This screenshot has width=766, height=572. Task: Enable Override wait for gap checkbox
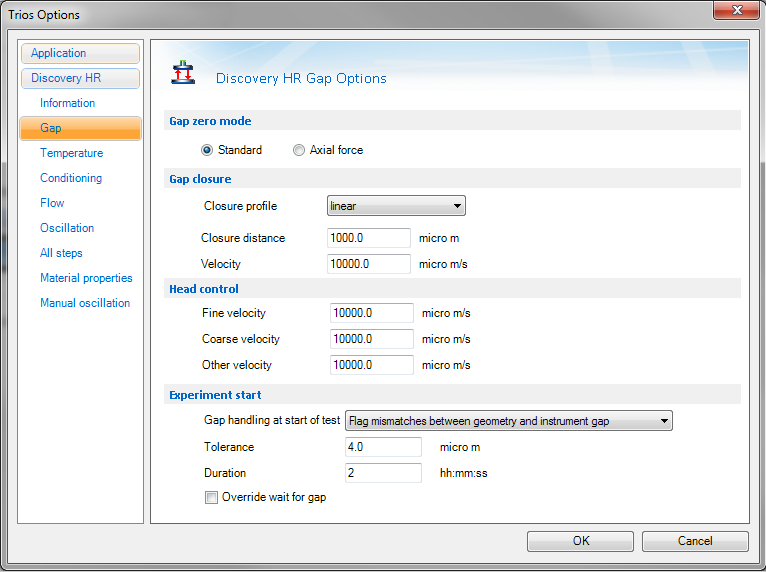pos(211,497)
